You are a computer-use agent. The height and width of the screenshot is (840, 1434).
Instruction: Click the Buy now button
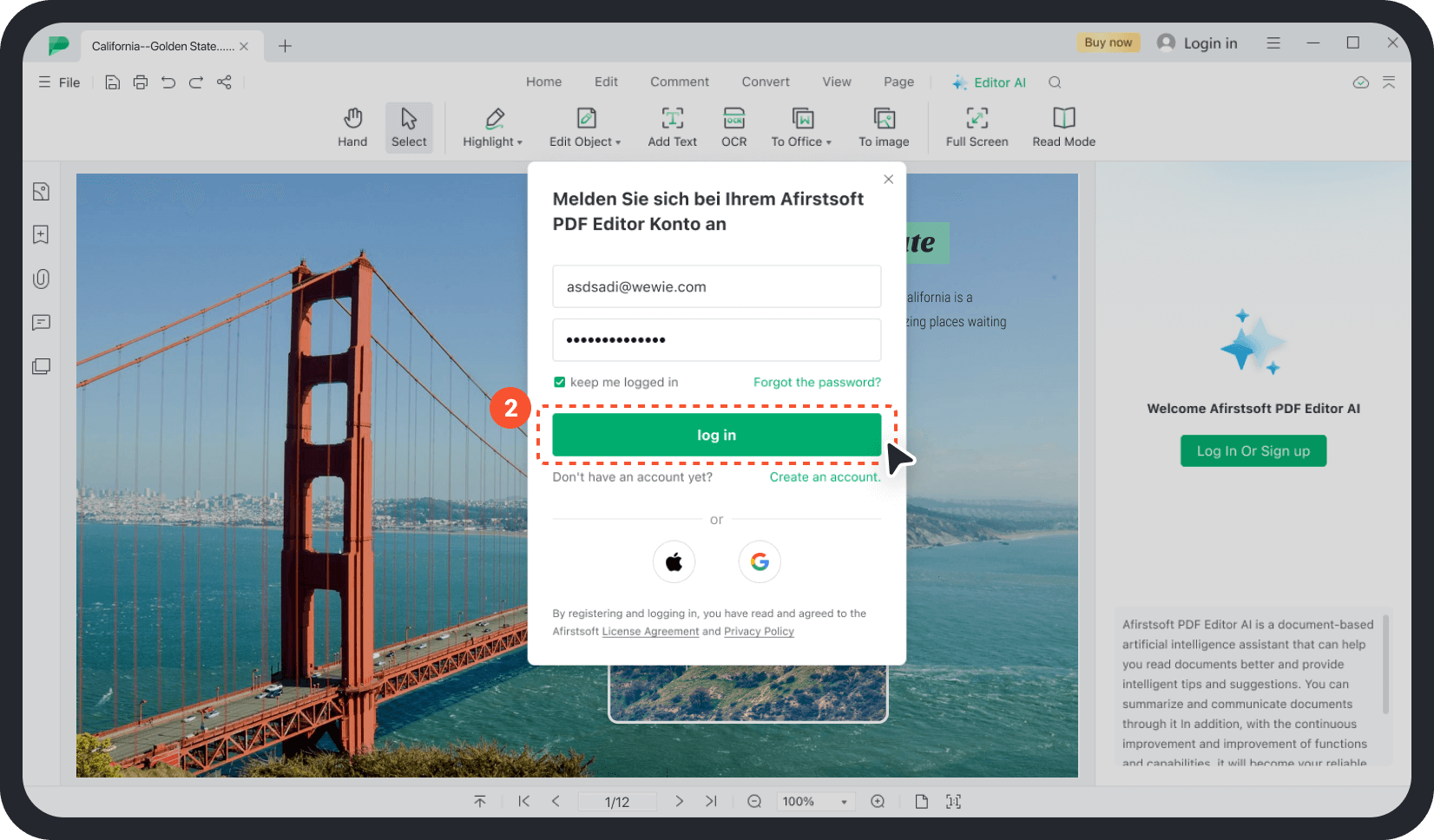[x=1108, y=43]
